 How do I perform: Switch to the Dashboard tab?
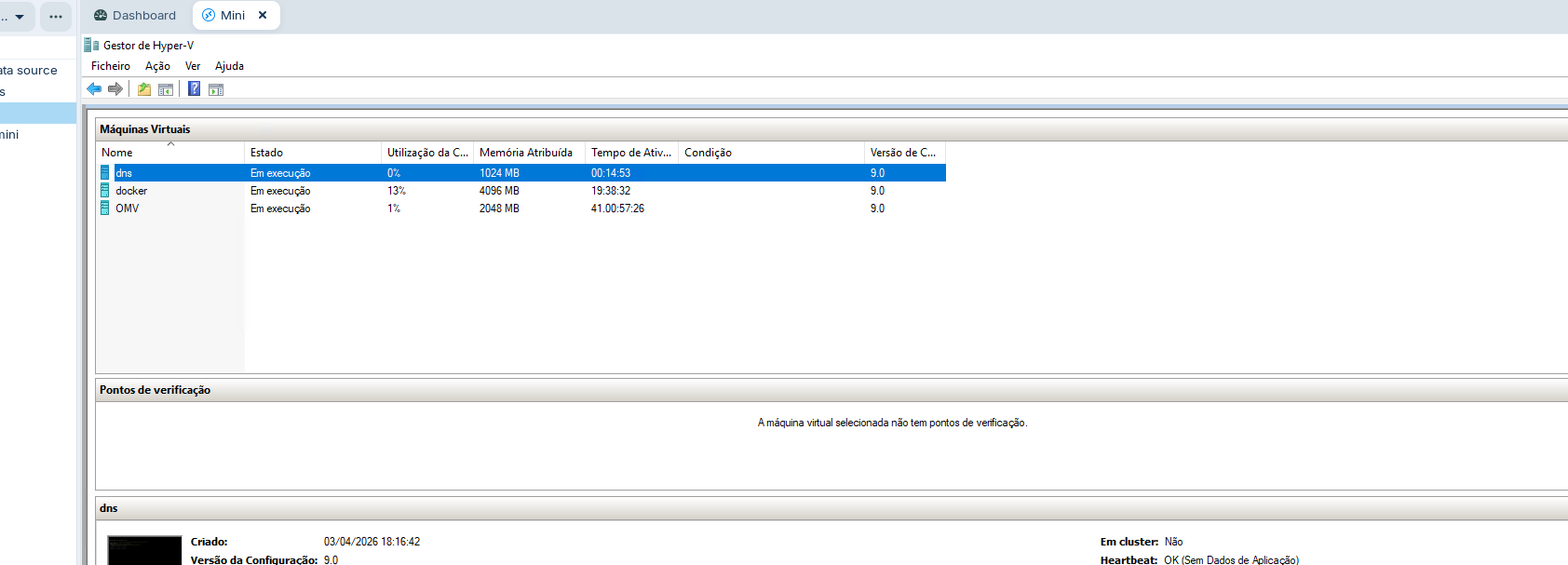pos(135,15)
